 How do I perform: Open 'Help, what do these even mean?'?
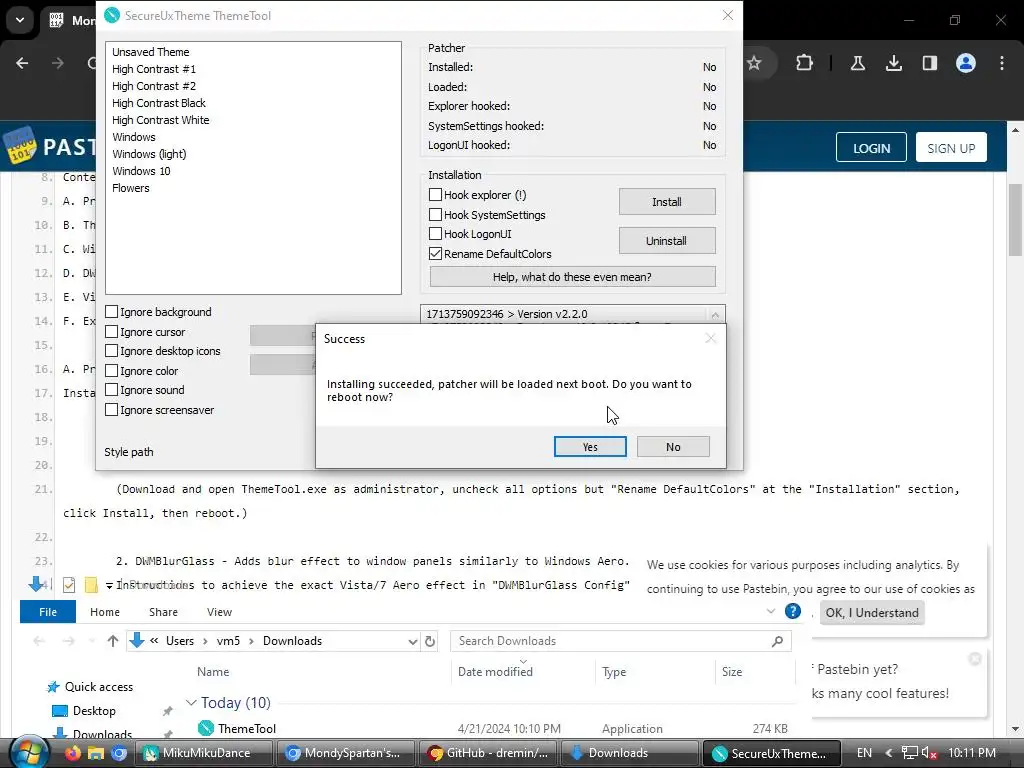[572, 277]
